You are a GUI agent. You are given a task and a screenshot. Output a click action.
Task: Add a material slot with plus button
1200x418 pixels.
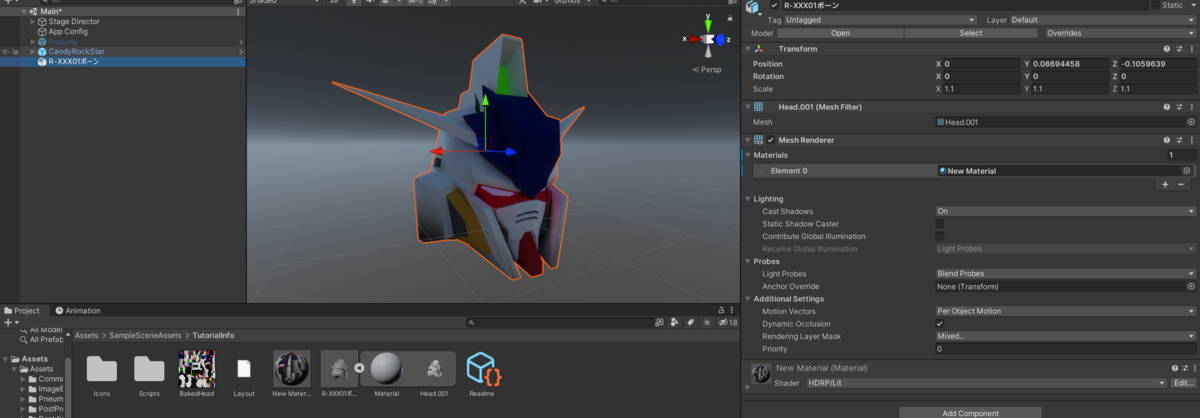(x=1165, y=184)
